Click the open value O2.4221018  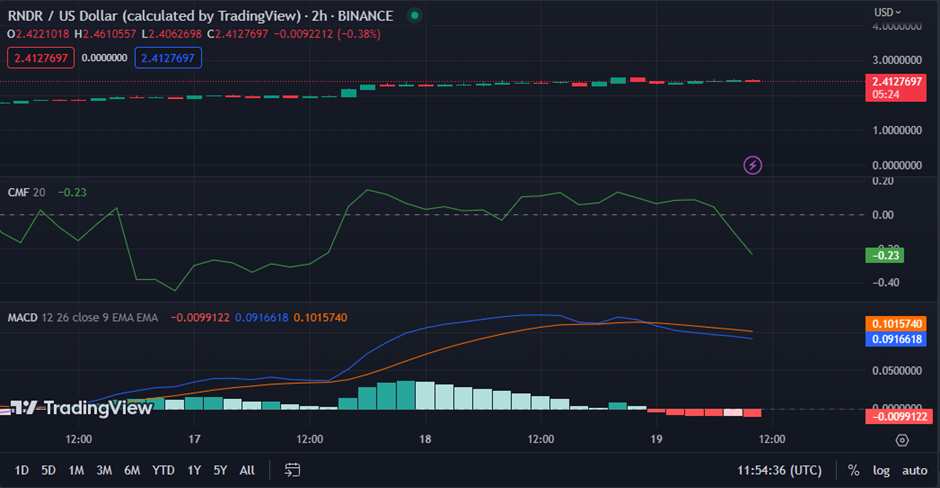38,34
